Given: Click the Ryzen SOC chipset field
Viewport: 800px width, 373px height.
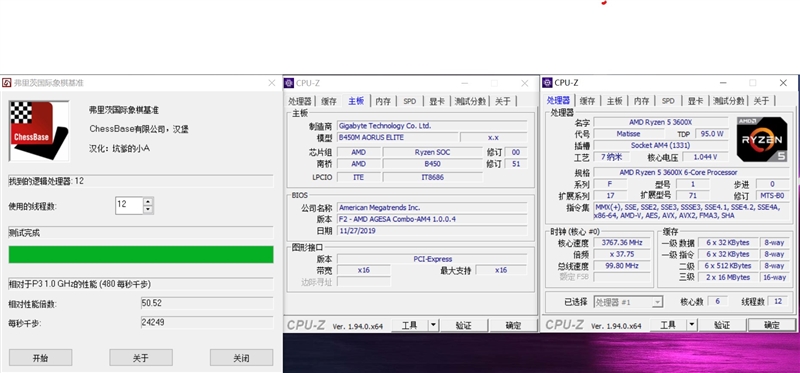Looking at the screenshot, I should pos(433,152).
